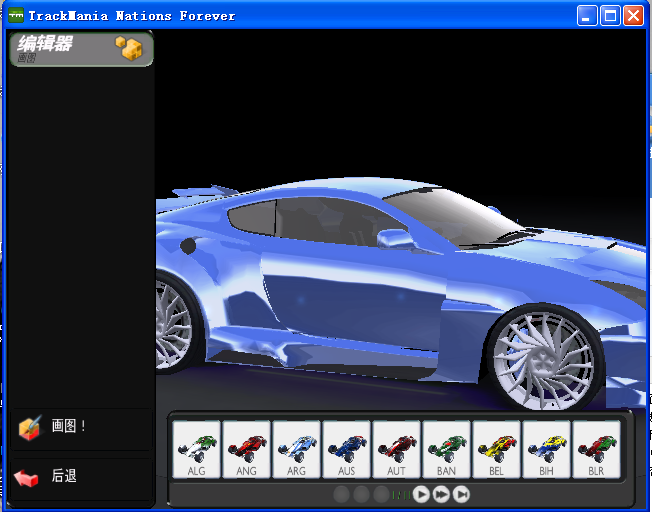Select the BLR car skin
The image size is (652, 512).
[596, 449]
